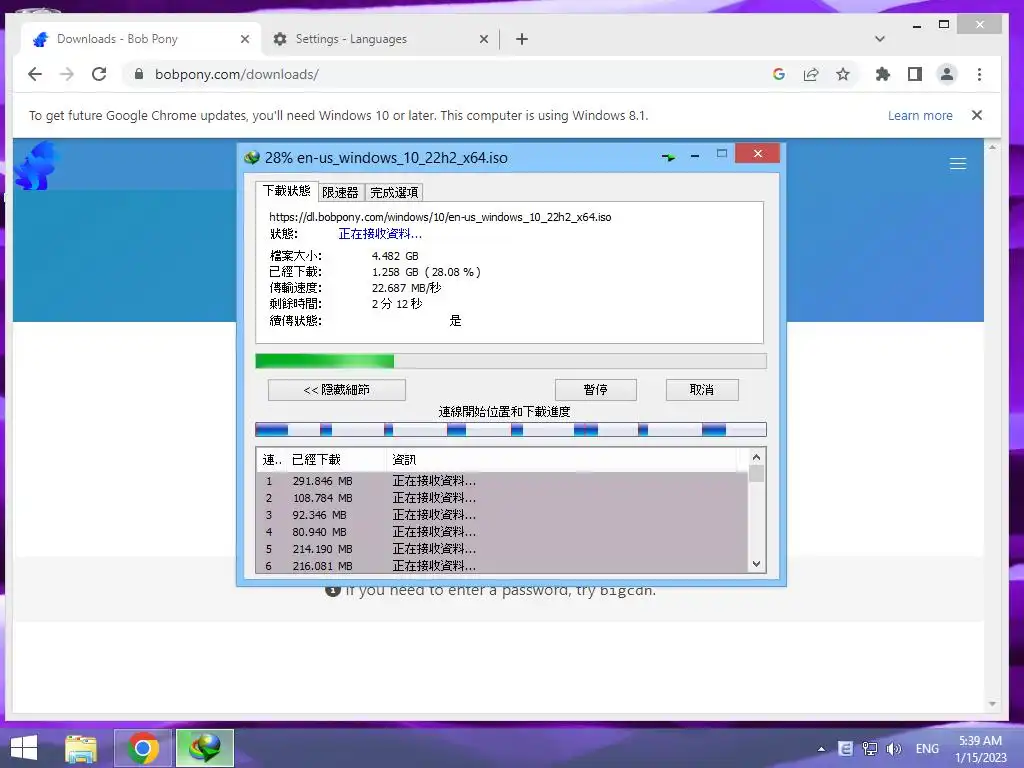
Task: Click the 22.687 MB/秒 transfer speed value
Action: point(407,288)
